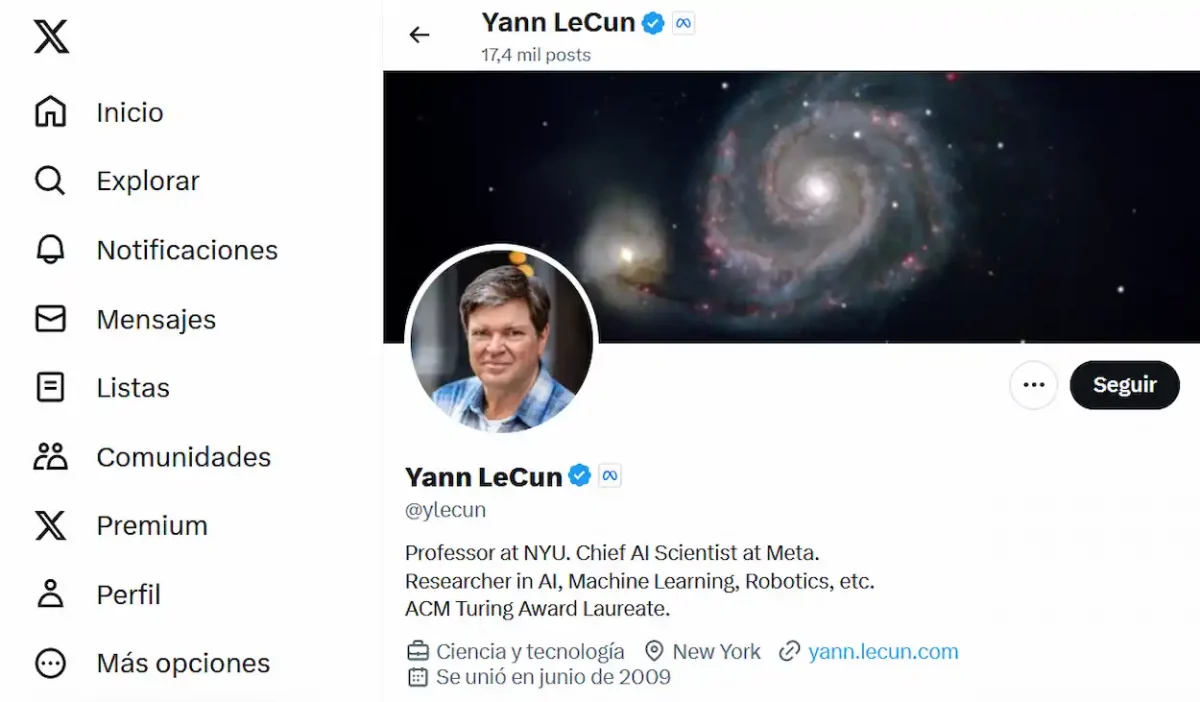Viewport: 1200px width, 702px height.
Task: Click the posts counter under Yann LeCun
Action: [536, 56]
